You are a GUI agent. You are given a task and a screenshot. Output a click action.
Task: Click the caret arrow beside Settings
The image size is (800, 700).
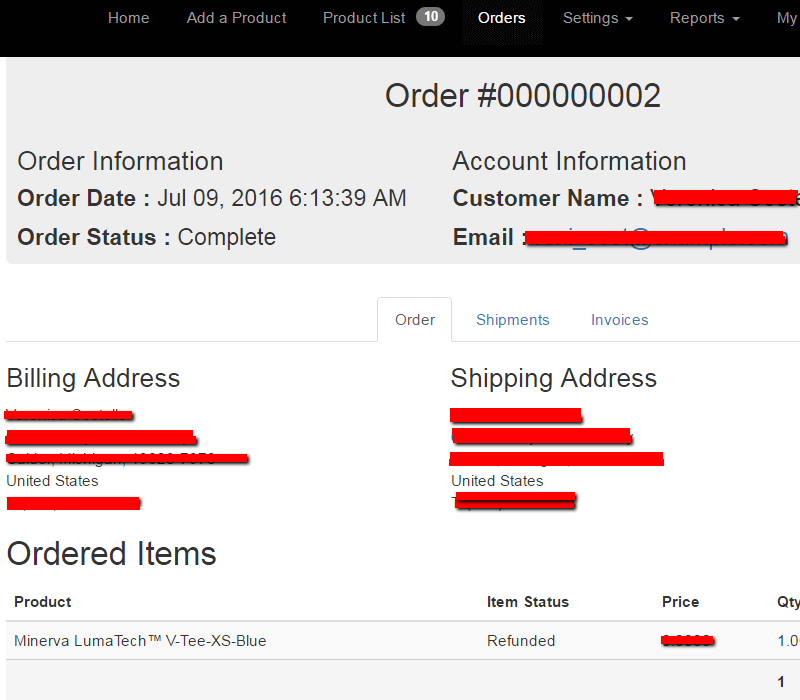628,19
